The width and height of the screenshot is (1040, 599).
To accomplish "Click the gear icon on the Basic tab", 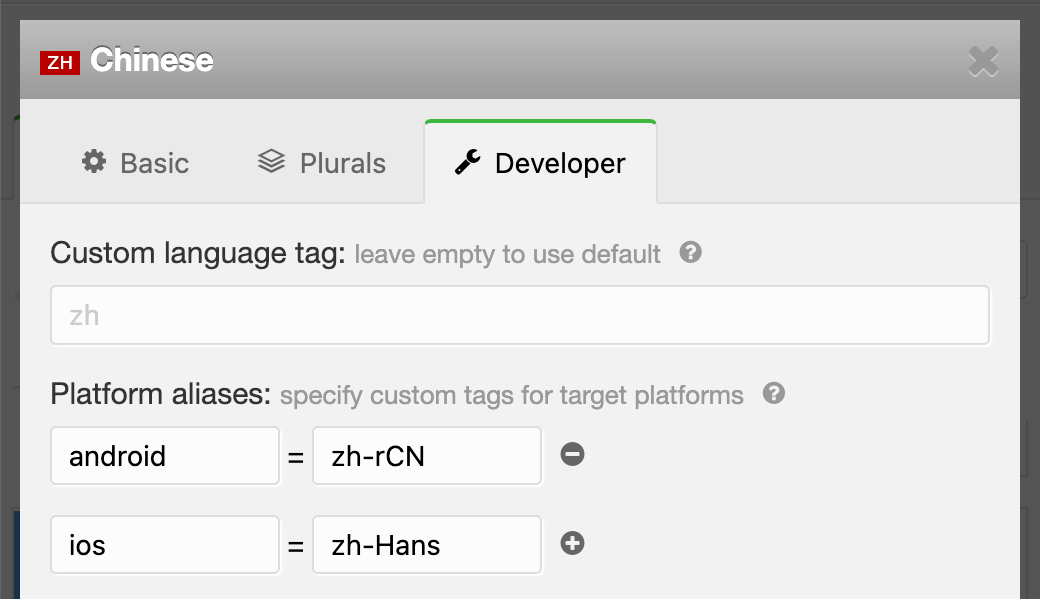I will pyautogui.click(x=94, y=162).
